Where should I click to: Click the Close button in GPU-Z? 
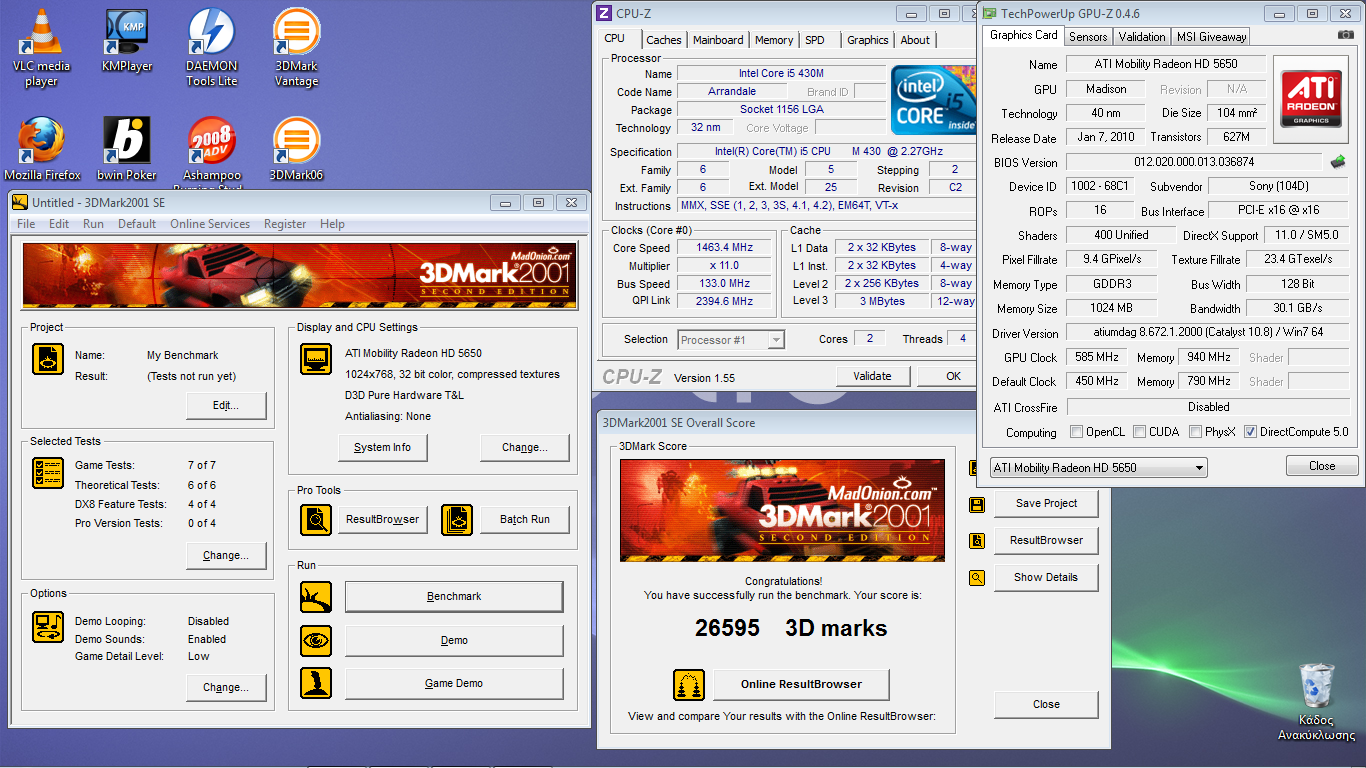pos(1322,466)
